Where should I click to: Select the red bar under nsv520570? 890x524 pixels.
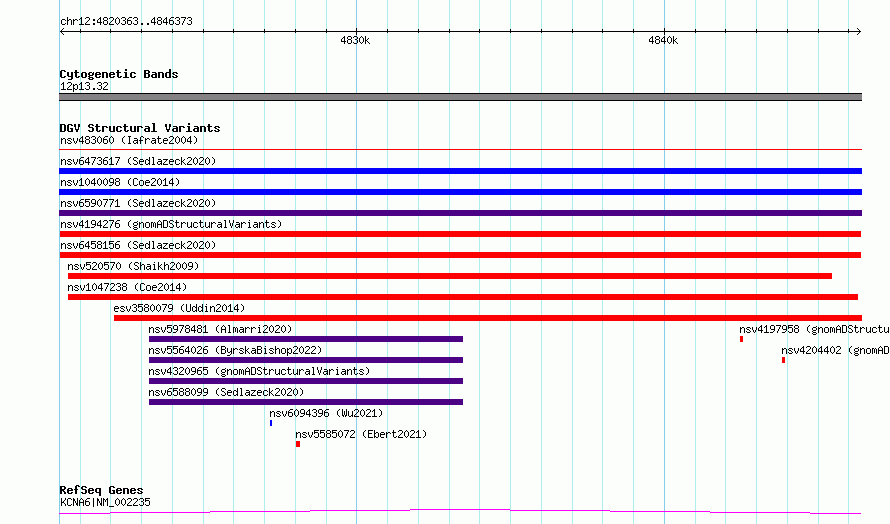[450, 276]
